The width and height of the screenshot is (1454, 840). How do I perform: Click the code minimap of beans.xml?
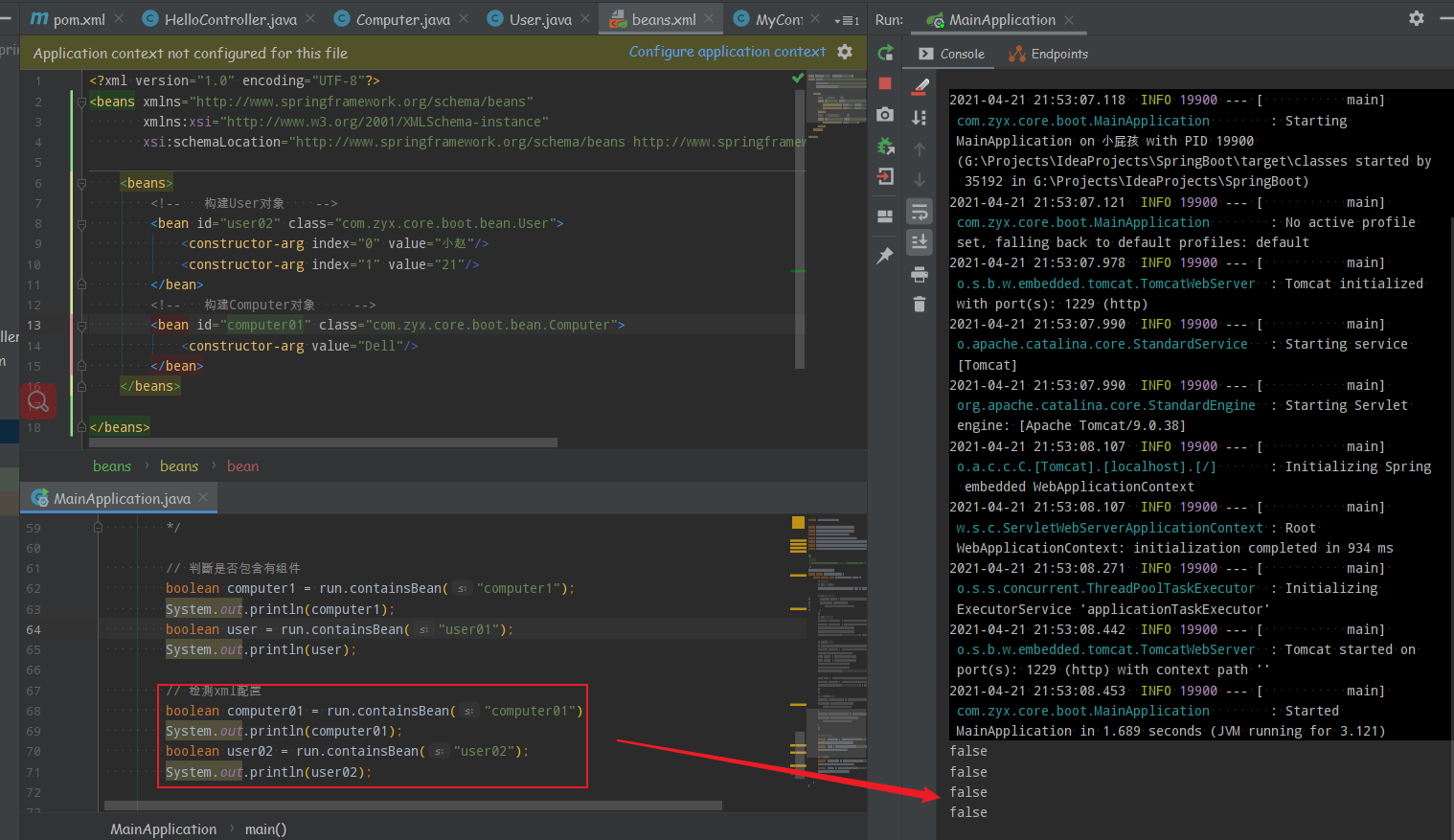[x=837, y=105]
